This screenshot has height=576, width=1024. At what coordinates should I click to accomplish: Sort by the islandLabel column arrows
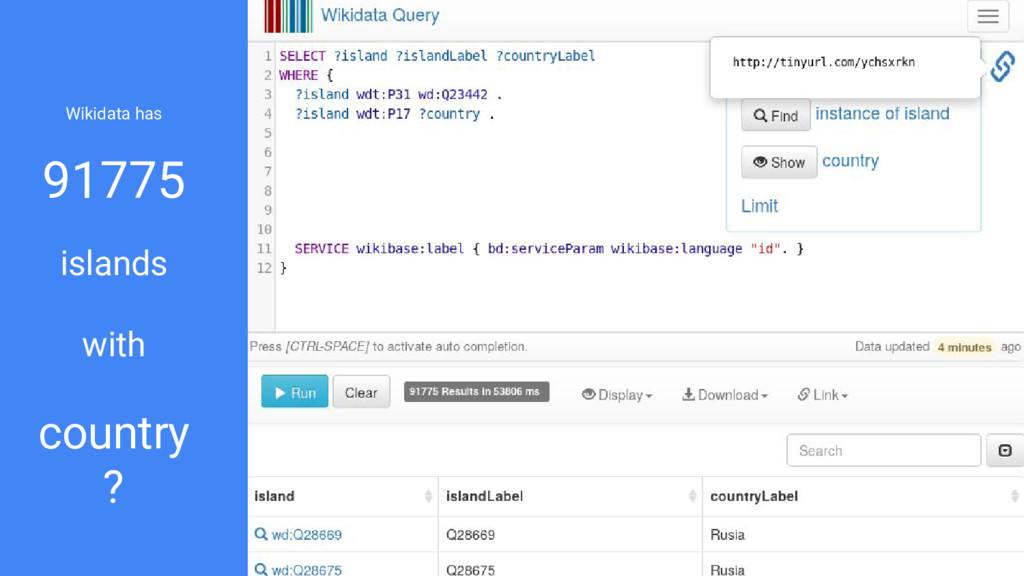pos(692,496)
